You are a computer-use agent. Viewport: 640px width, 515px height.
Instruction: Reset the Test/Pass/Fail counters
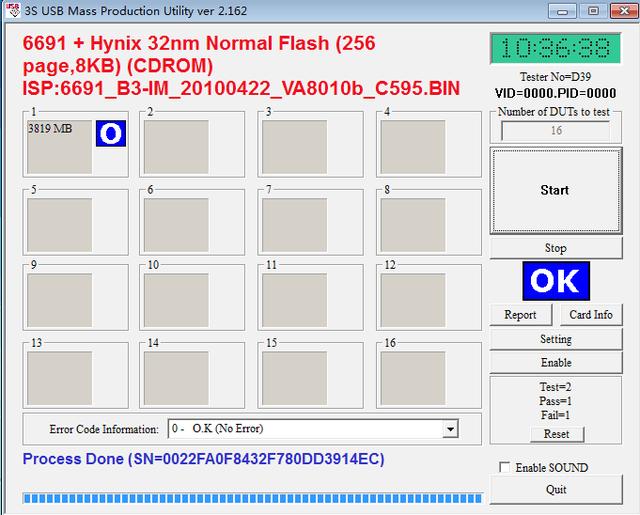pyautogui.click(x=557, y=434)
